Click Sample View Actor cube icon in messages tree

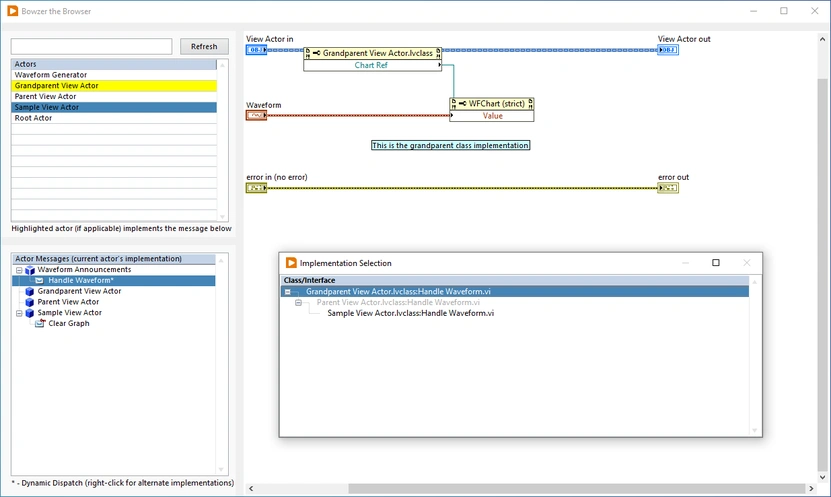pos(30,313)
